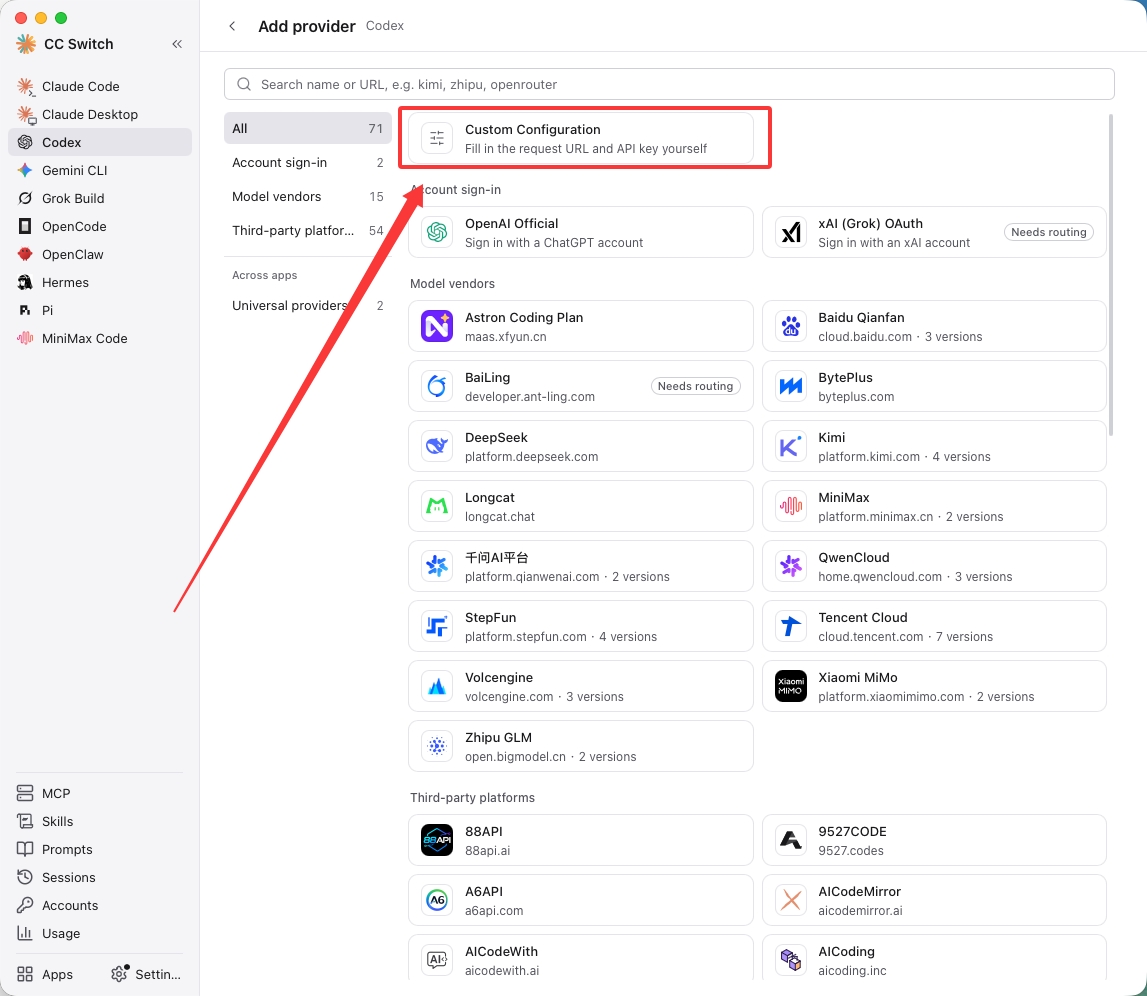This screenshot has height=996, width=1147.
Task: Click the OpenAI Official logo icon
Action: pos(437,233)
